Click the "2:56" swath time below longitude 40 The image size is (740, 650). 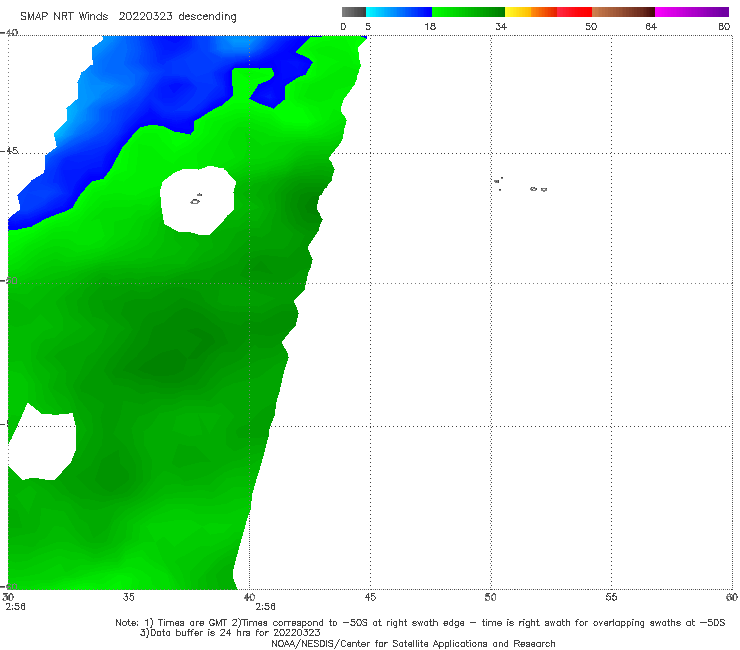point(266,607)
